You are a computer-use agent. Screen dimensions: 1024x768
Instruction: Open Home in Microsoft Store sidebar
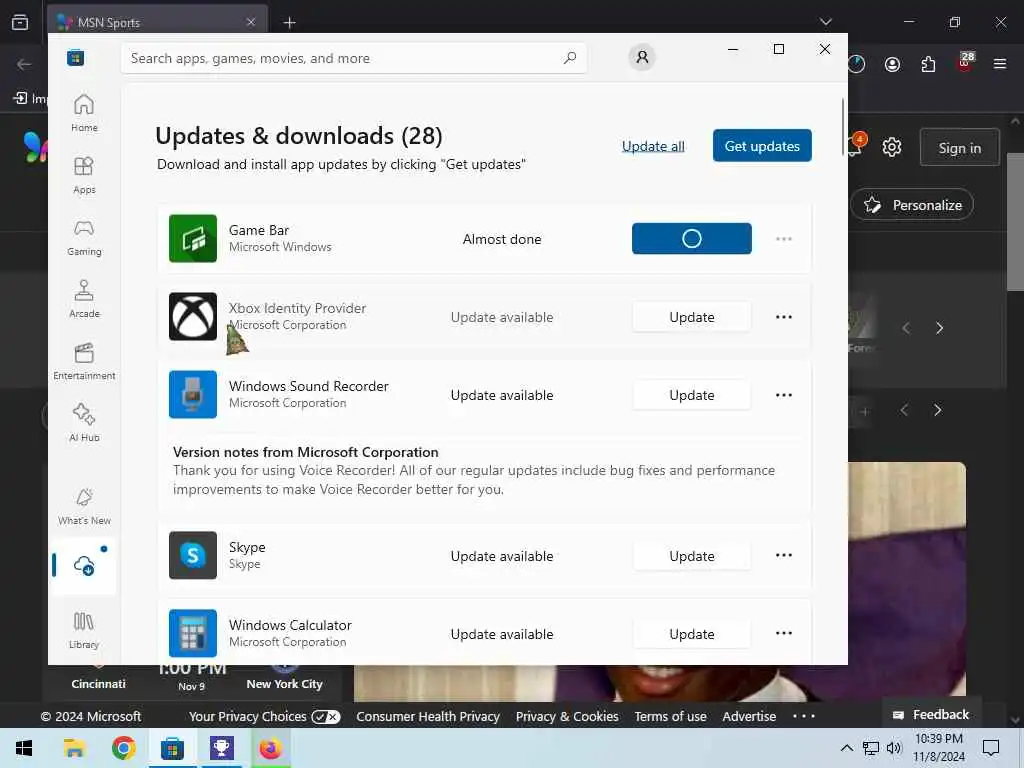click(84, 112)
